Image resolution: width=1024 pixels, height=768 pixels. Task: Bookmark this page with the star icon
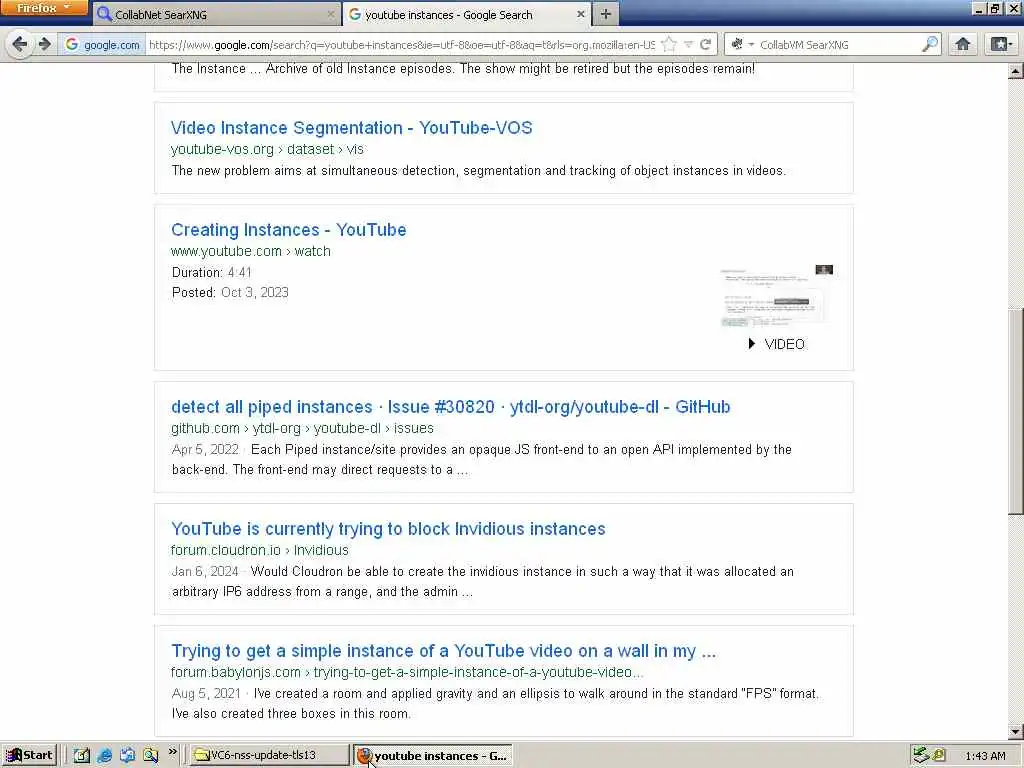click(x=669, y=44)
